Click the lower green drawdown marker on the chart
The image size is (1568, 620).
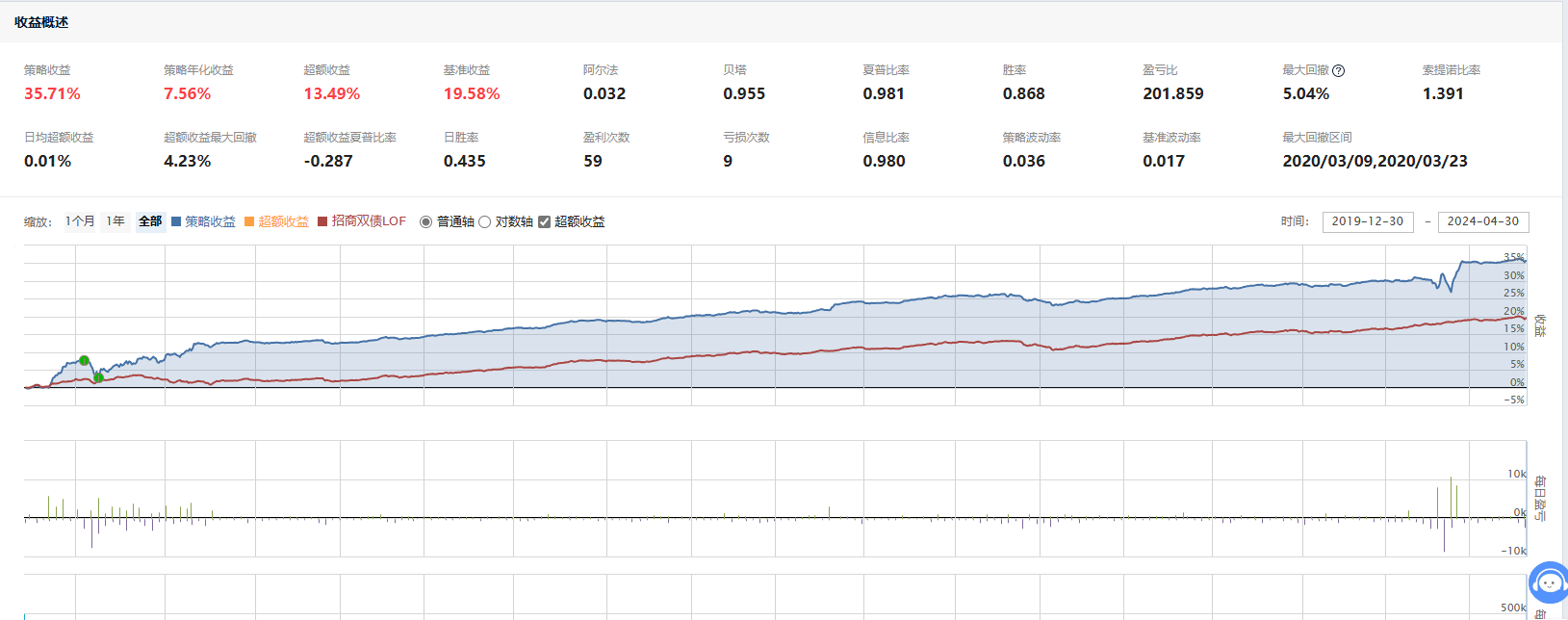pos(98,378)
